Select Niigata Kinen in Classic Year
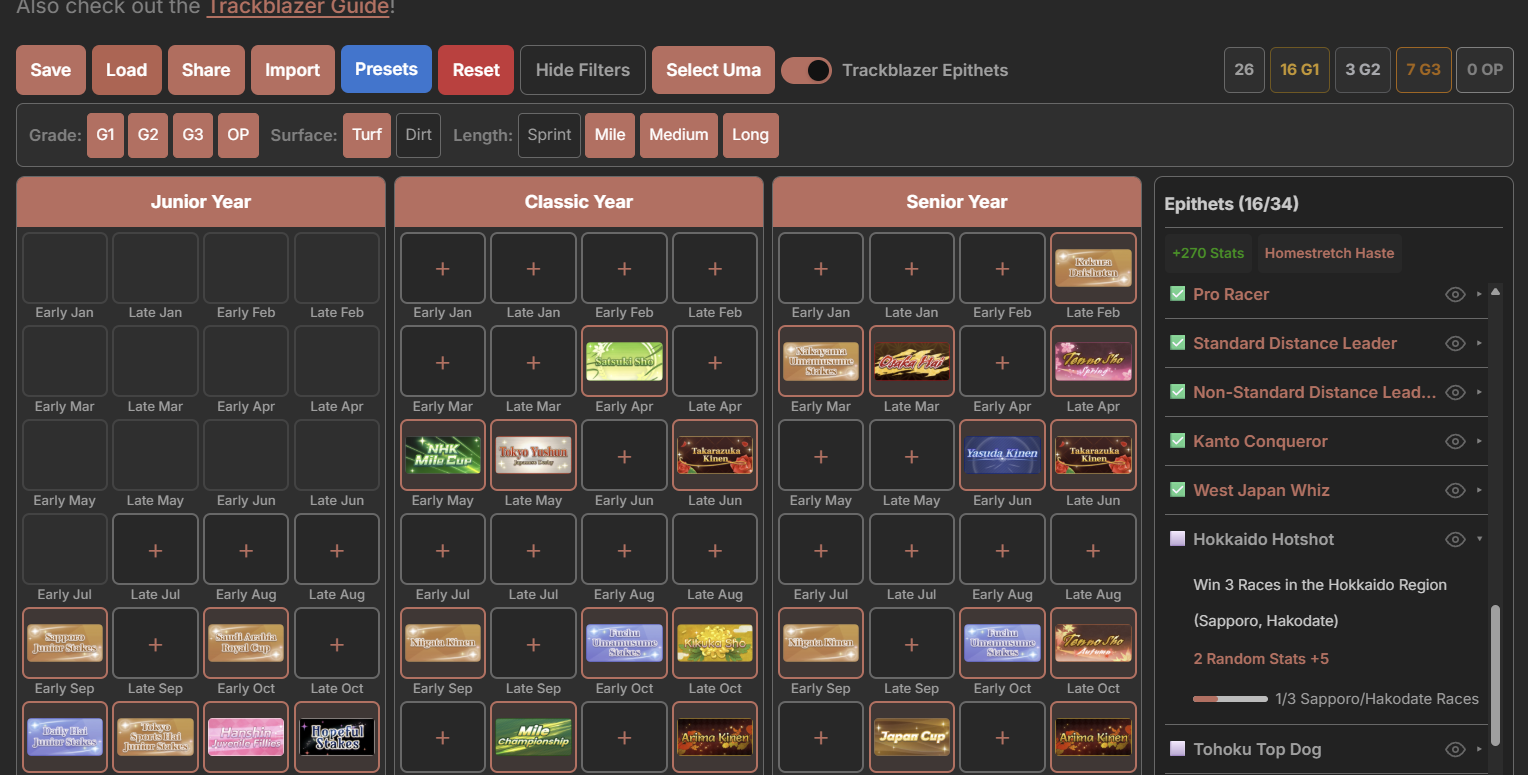The width and height of the screenshot is (1528, 775). pyautogui.click(x=443, y=643)
